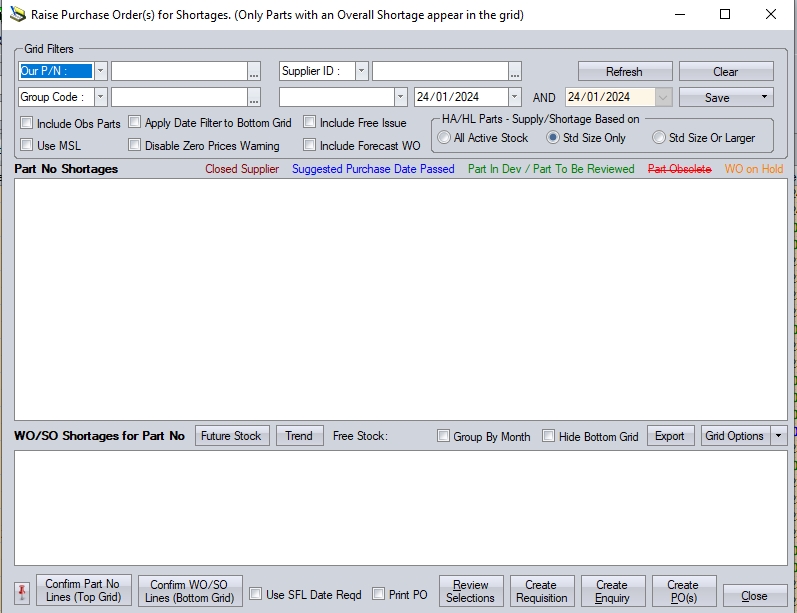
Task: Select Std Size Or Larger radio button
Action: 659,138
